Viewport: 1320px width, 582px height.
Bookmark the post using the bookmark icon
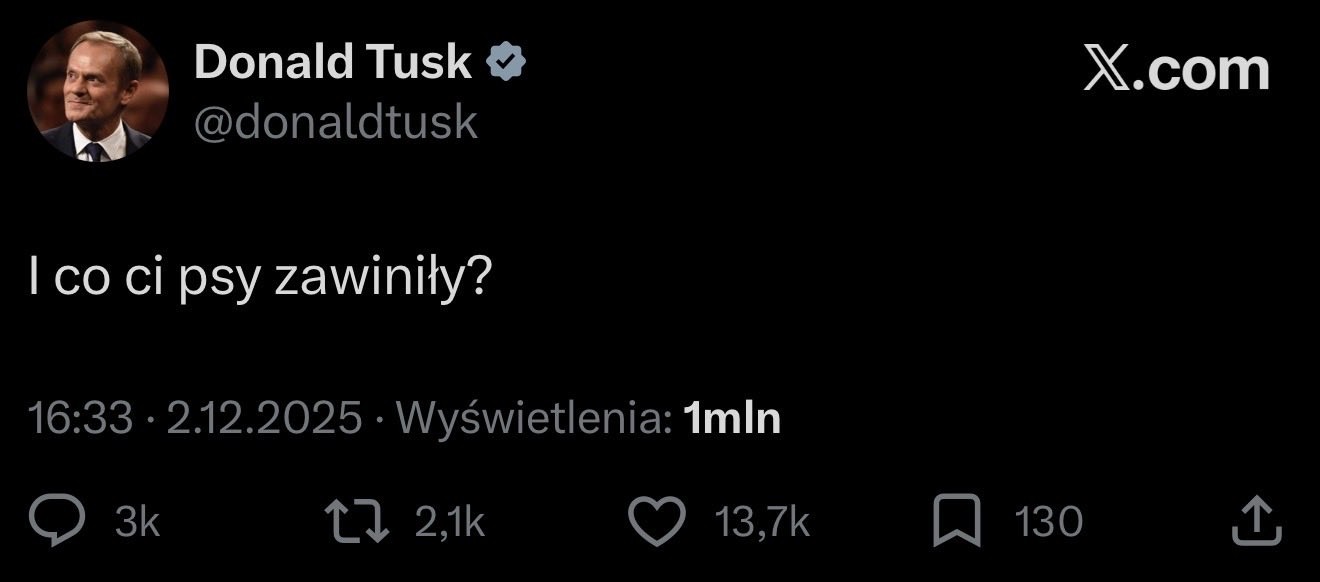[x=958, y=522]
